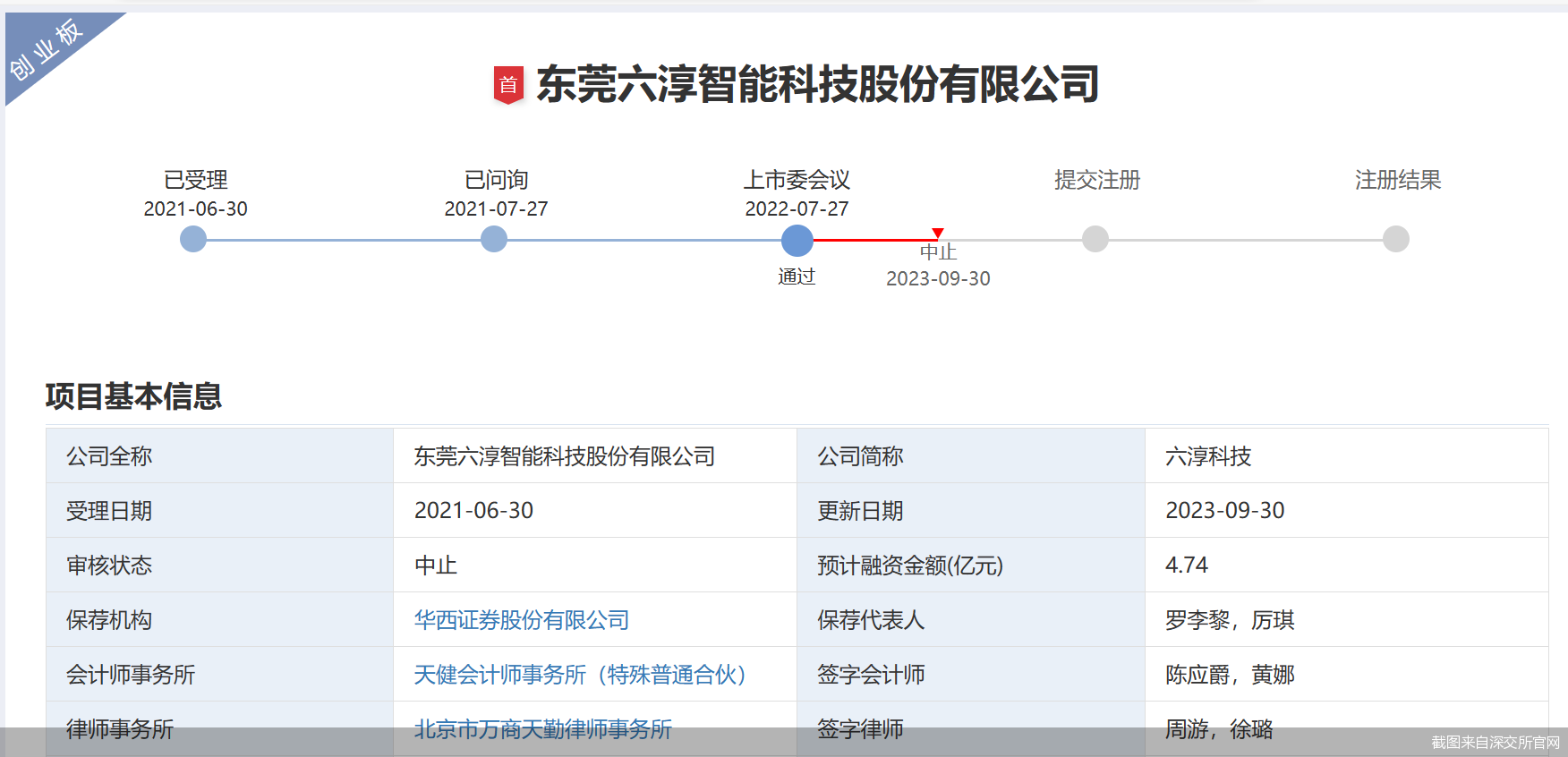The image size is (1568, 757).
Task: Click the 上市委会议 stage label
Action: pyautogui.click(x=797, y=180)
